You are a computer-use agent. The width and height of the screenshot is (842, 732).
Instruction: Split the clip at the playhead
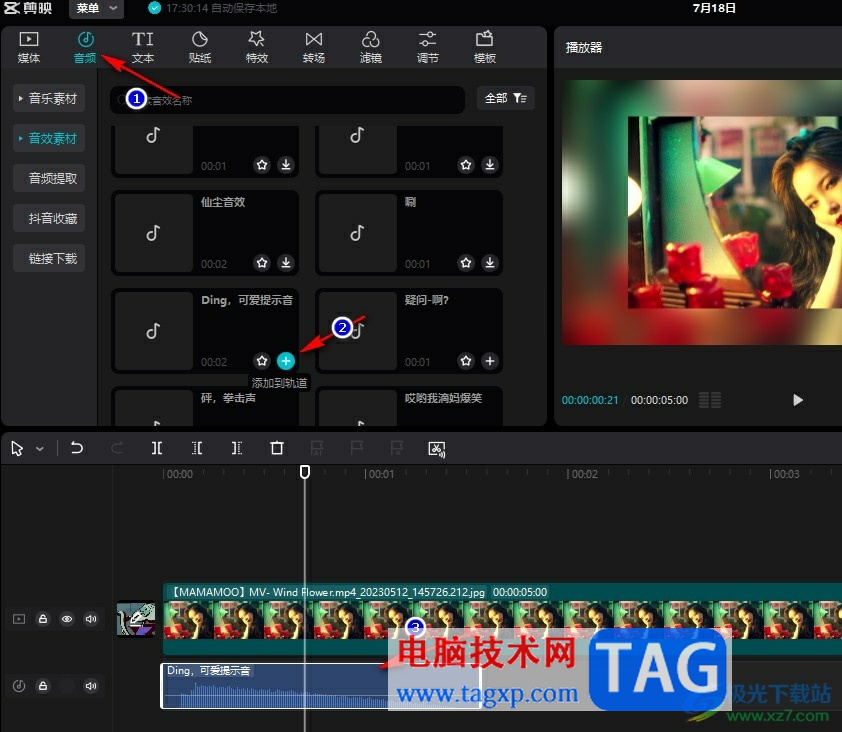tap(157, 448)
